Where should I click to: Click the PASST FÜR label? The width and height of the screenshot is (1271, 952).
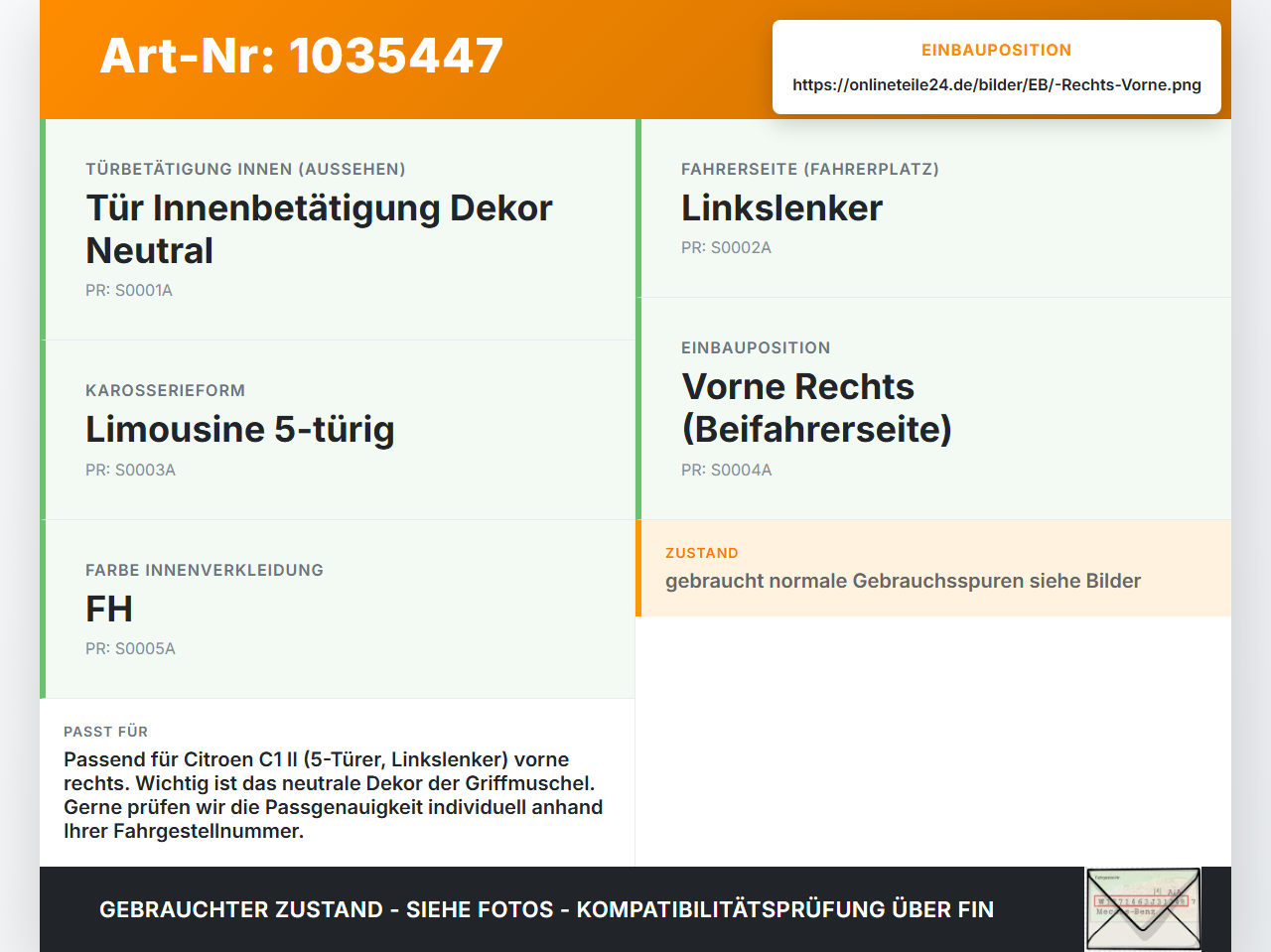tap(105, 732)
